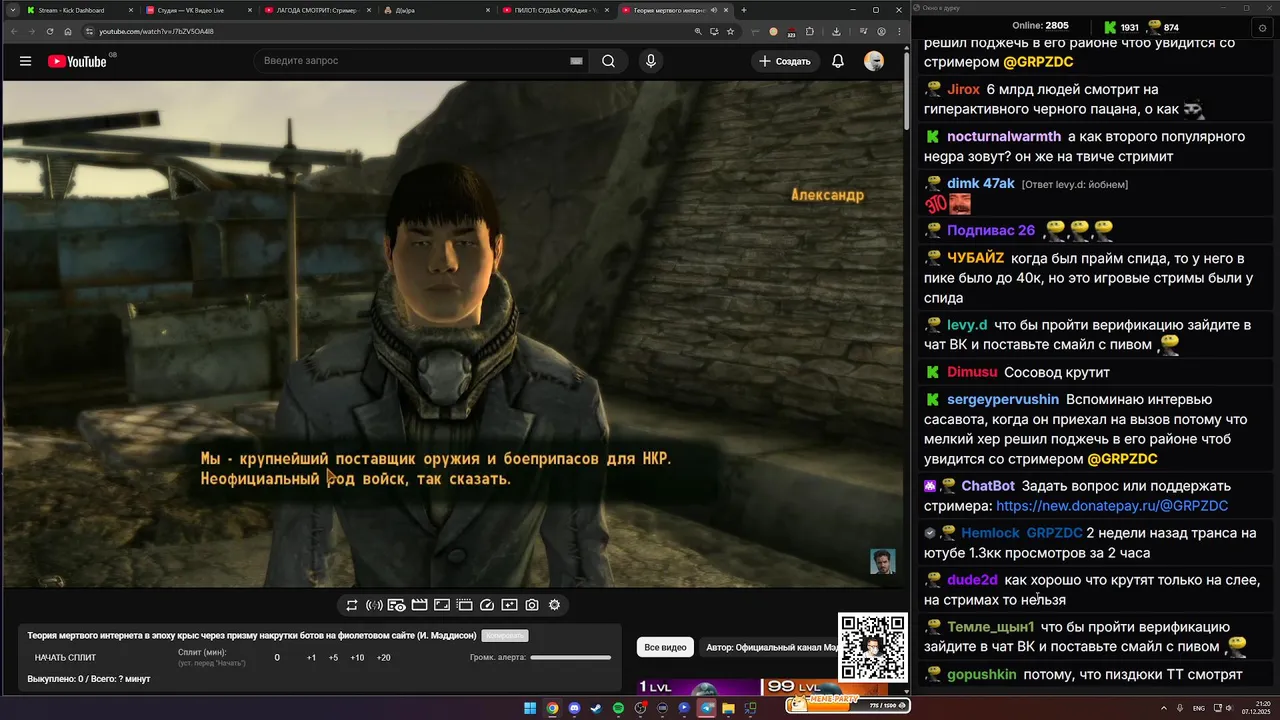The height and width of the screenshot is (720, 1280).
Task: Click username ЧУБАЙZ in chat
Action: (x=975, y=258)
